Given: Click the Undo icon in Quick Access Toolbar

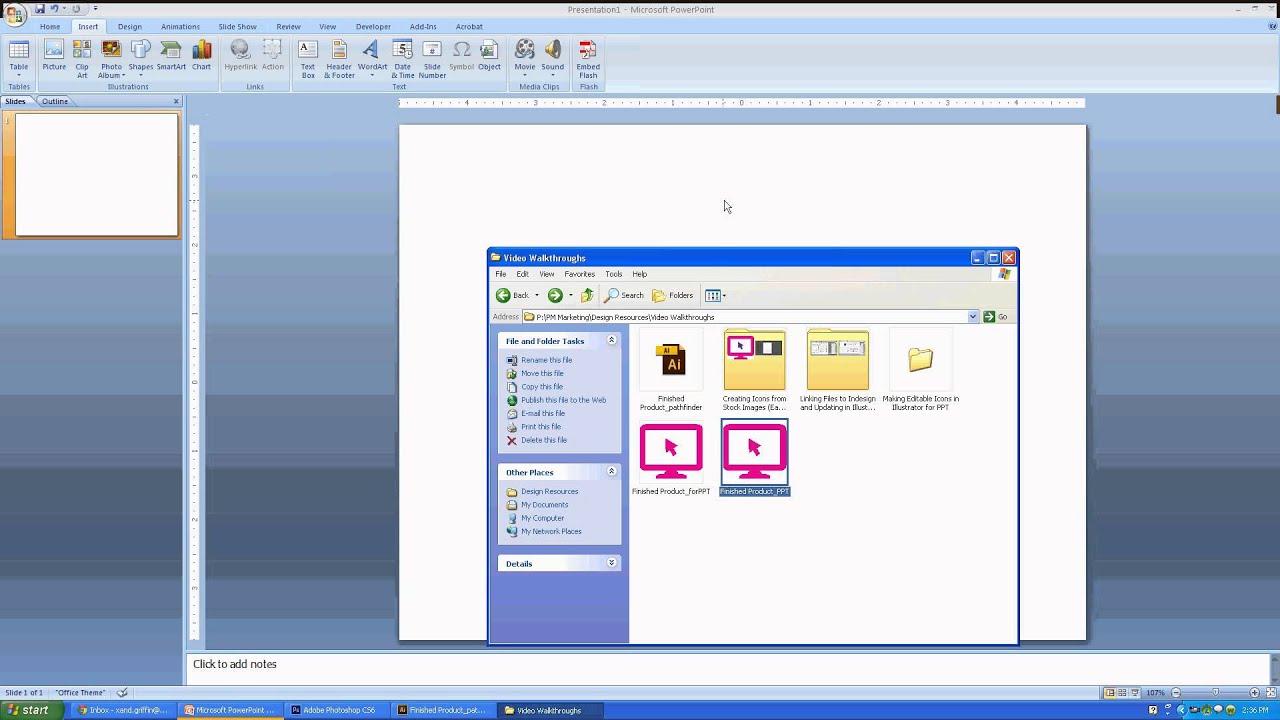Looking at the screenshot, I should pos(54,8).
